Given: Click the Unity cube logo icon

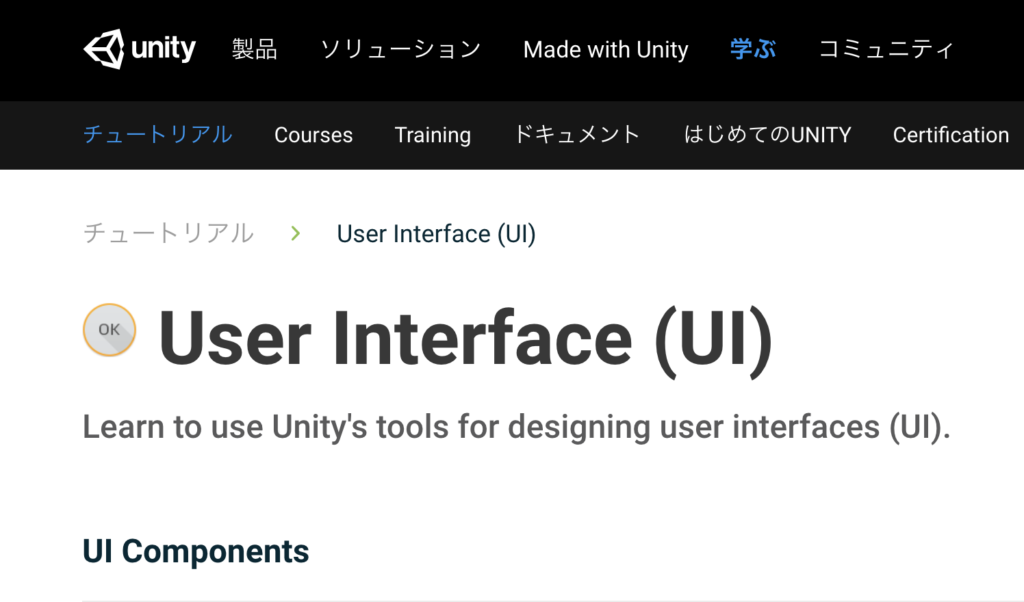Looking at the screenshot, I should 104,49.
